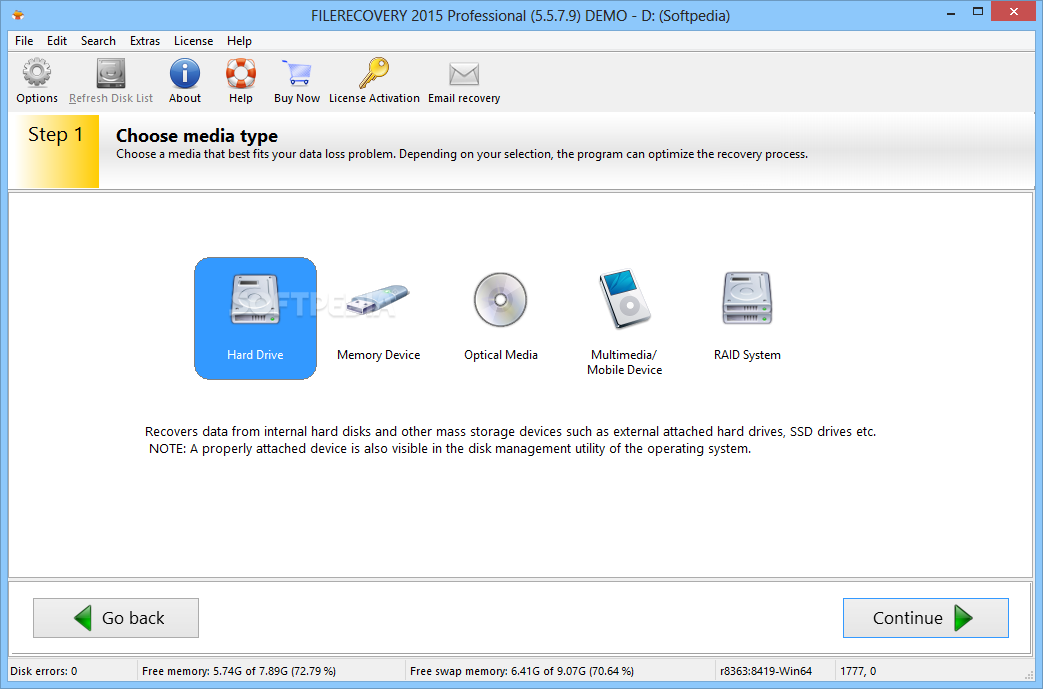Select the Hard Drive media type
Viewport: 1043px width, 689px height.
tap(255, 319)
